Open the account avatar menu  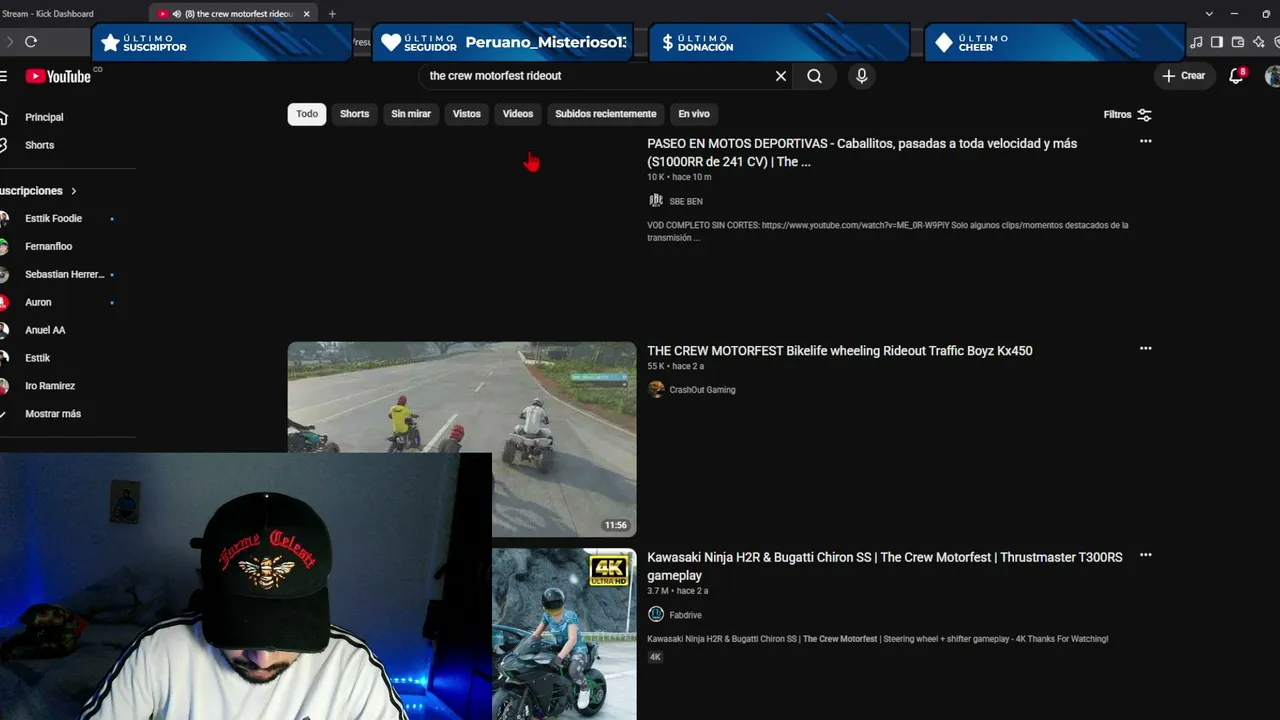(x=1273, y=76)
